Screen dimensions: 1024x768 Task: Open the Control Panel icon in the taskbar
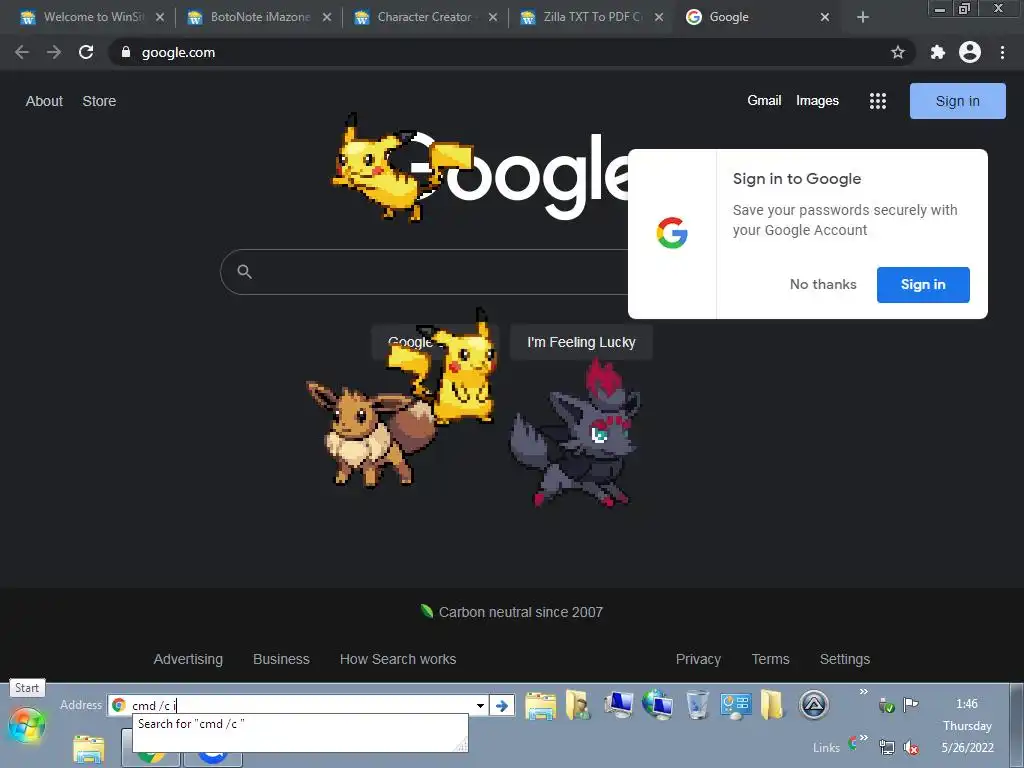pos(735,705)
